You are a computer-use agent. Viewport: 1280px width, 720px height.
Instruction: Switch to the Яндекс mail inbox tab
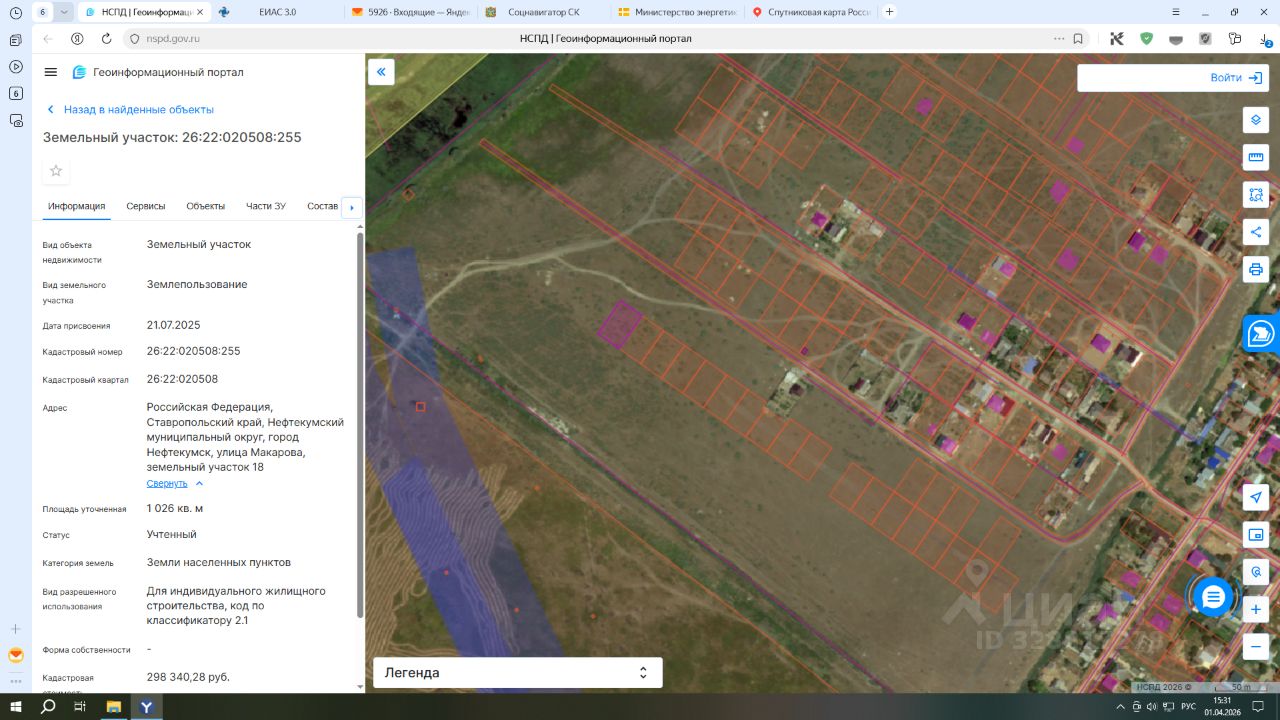(411, 12)
